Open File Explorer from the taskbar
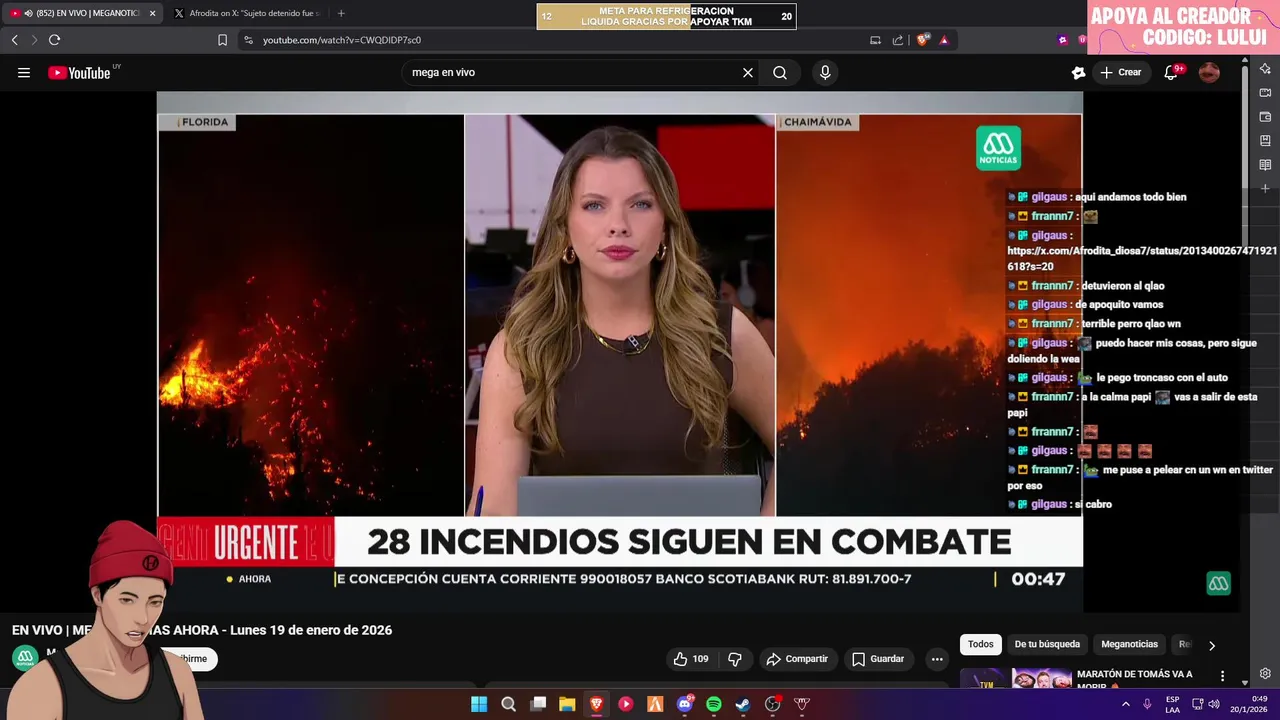This screenshot has height=720, width=1280. [x=567, y=704]
